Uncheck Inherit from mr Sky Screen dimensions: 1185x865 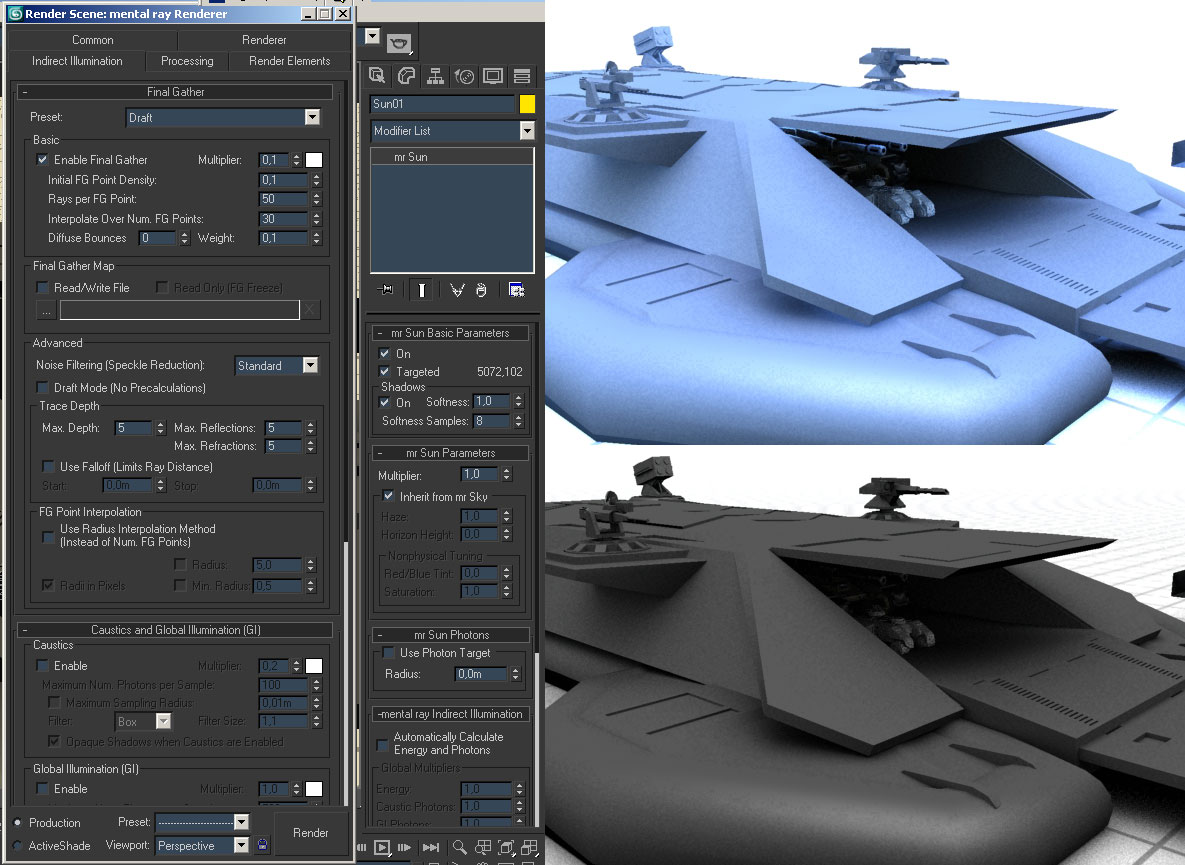pos(388,496)
